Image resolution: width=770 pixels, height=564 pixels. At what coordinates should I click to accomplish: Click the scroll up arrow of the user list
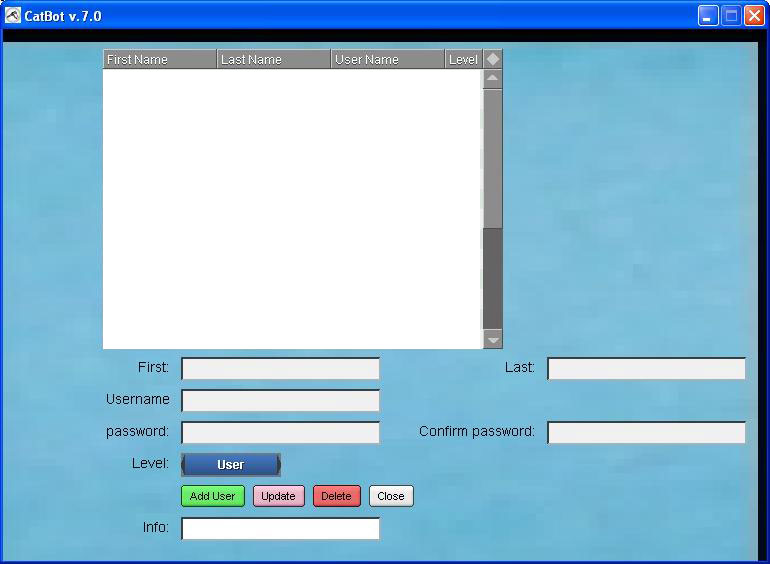pos(493,79)
